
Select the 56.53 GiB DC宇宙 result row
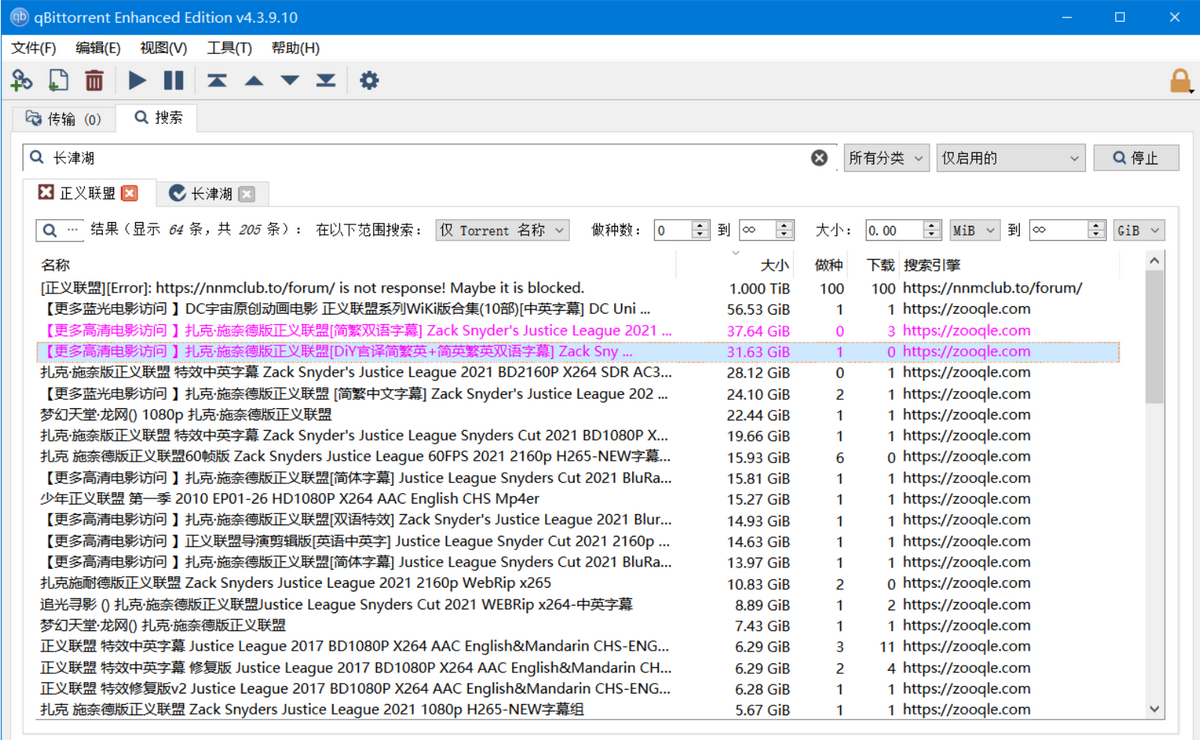578,309
